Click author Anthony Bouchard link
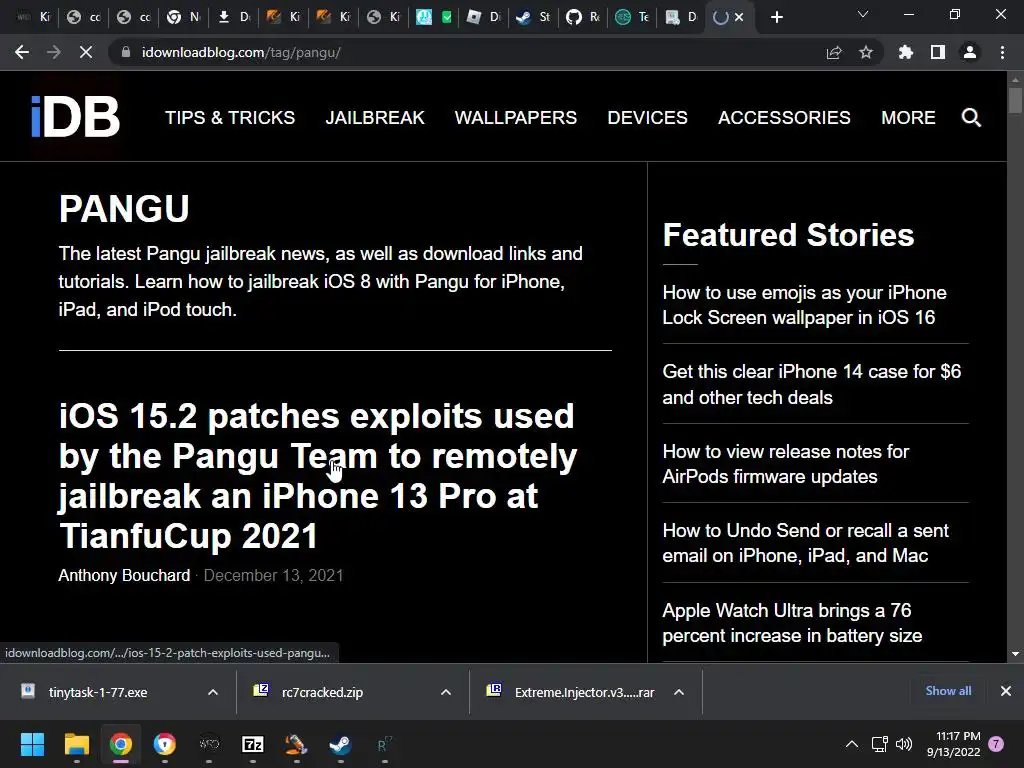Screen dimensions: 1024x768 click(x=124, y=575)
